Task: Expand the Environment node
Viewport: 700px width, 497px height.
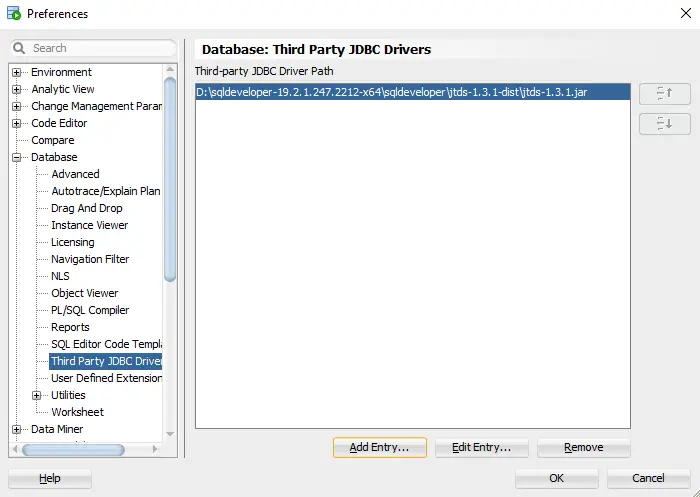Action: [17, 72]
